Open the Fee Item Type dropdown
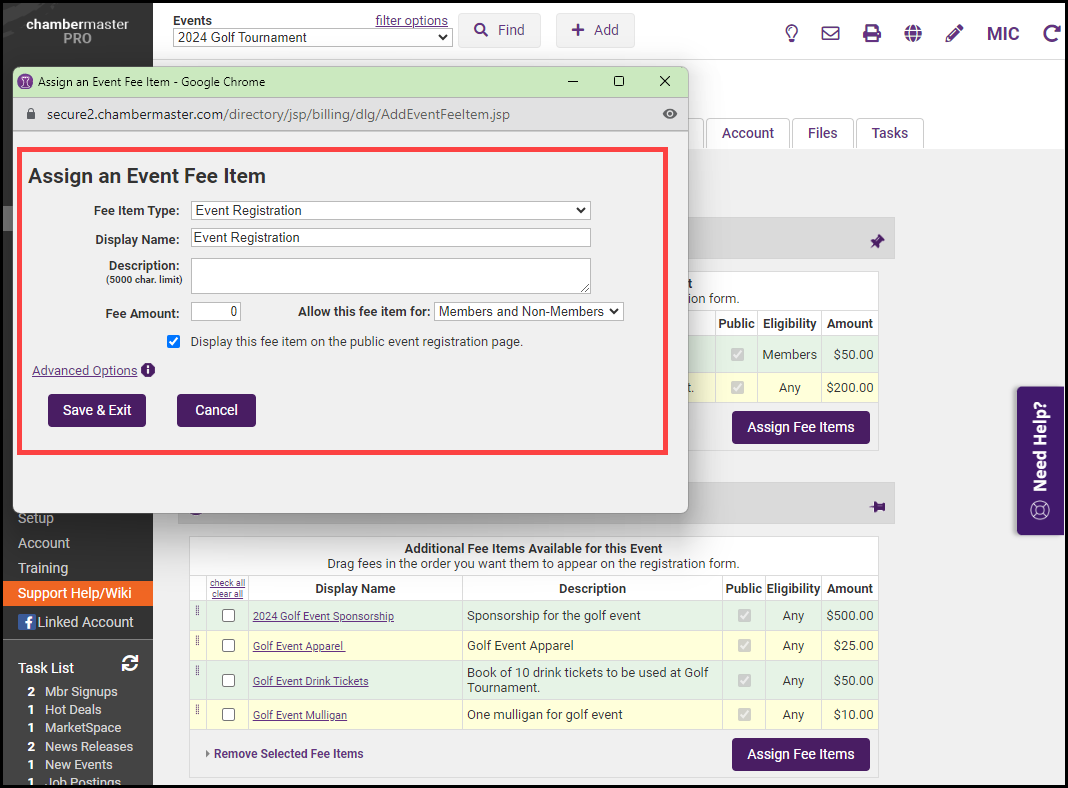 click(x=390, y=210)
